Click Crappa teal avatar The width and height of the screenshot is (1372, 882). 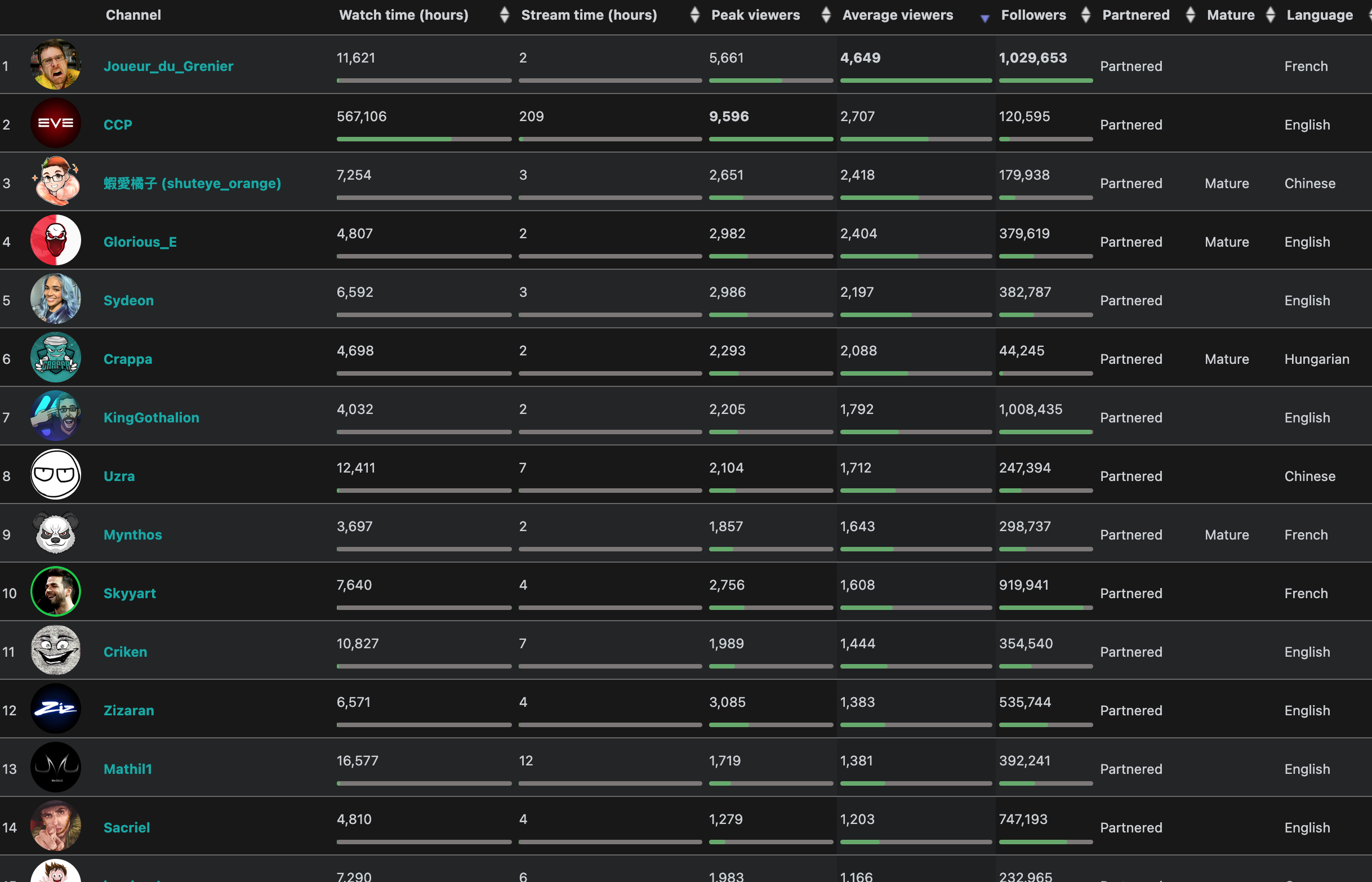[x=56, y=357]
